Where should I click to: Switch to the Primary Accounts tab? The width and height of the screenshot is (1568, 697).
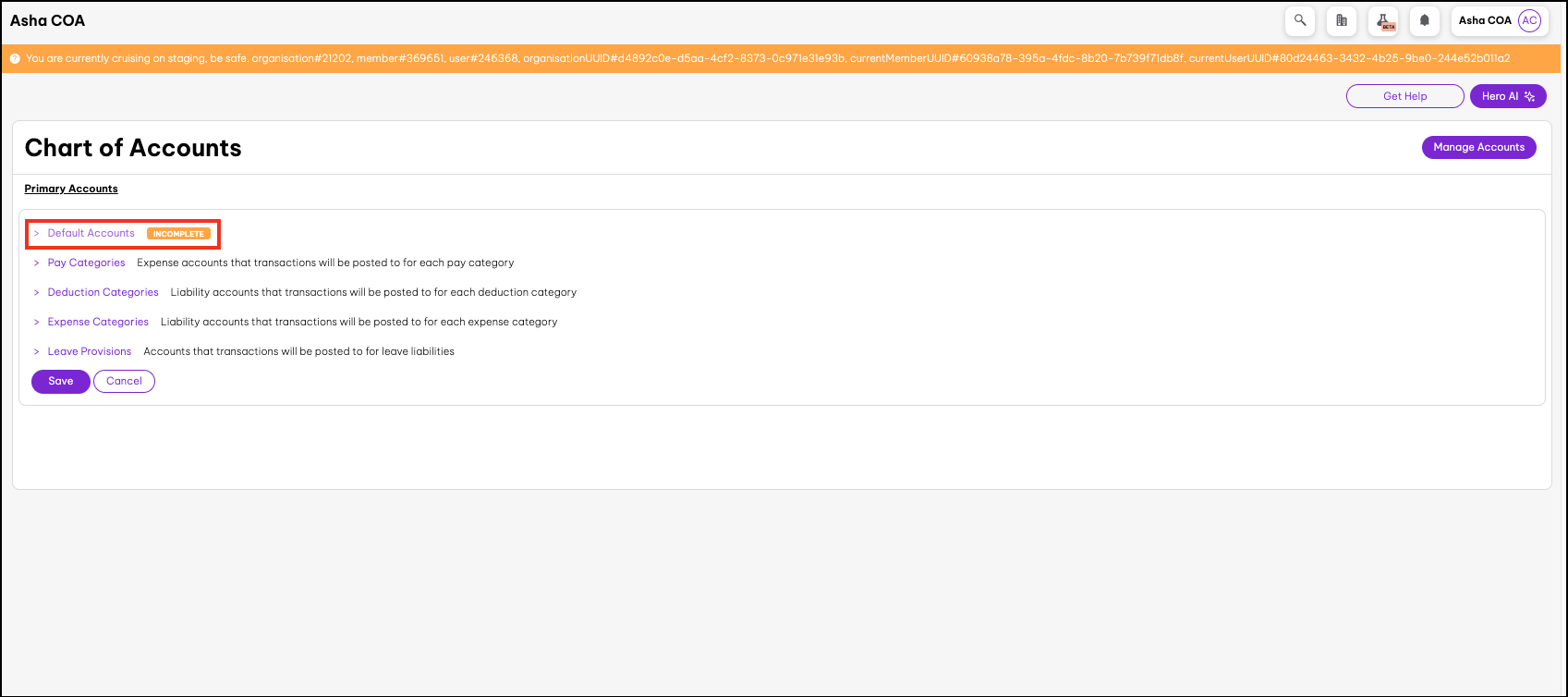coord(71,189)
